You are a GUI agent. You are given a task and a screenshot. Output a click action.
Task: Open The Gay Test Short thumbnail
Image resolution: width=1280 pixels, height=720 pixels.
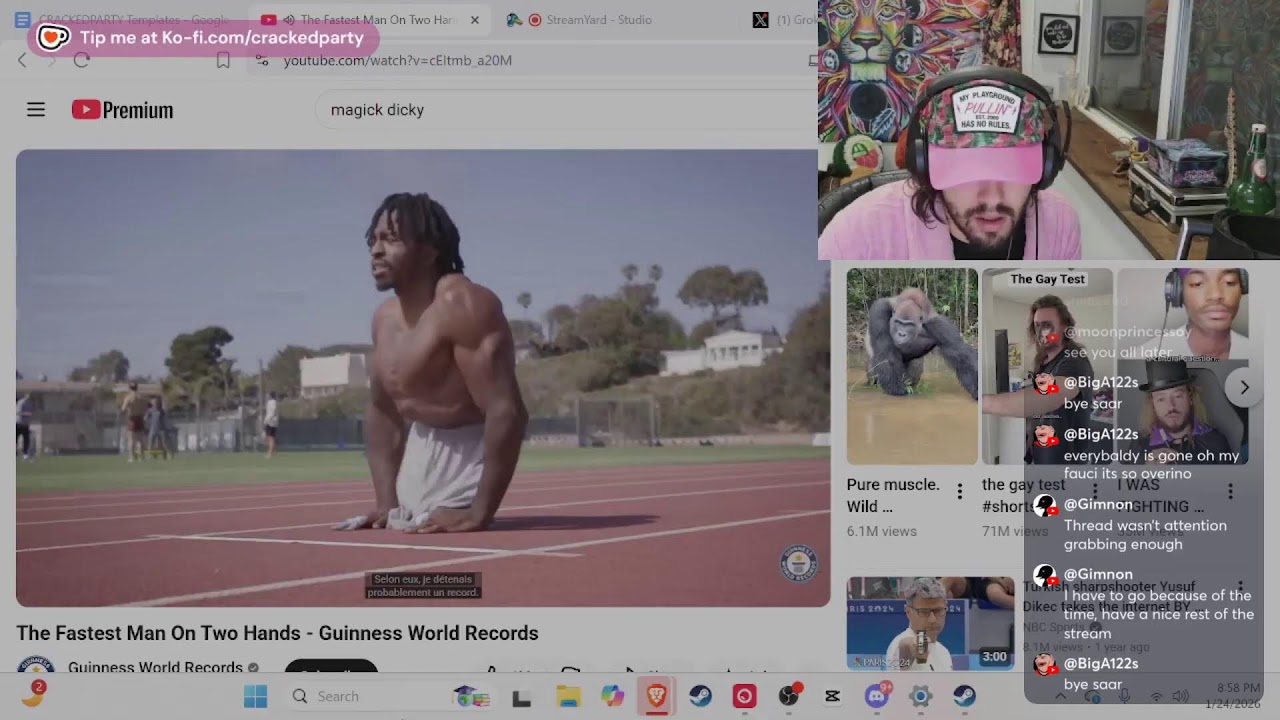click(x=1047, y=366)
